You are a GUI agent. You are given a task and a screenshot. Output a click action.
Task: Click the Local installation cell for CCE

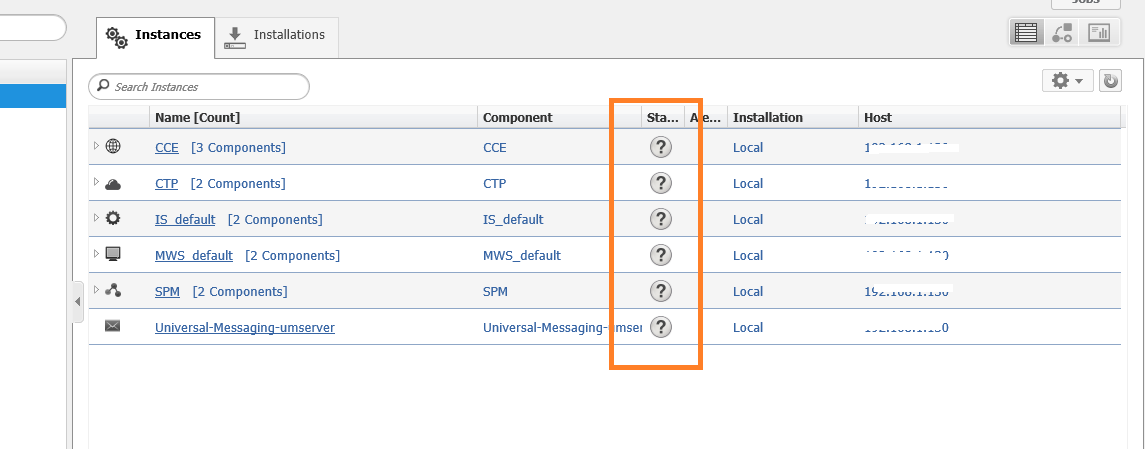tap(748, 147)
